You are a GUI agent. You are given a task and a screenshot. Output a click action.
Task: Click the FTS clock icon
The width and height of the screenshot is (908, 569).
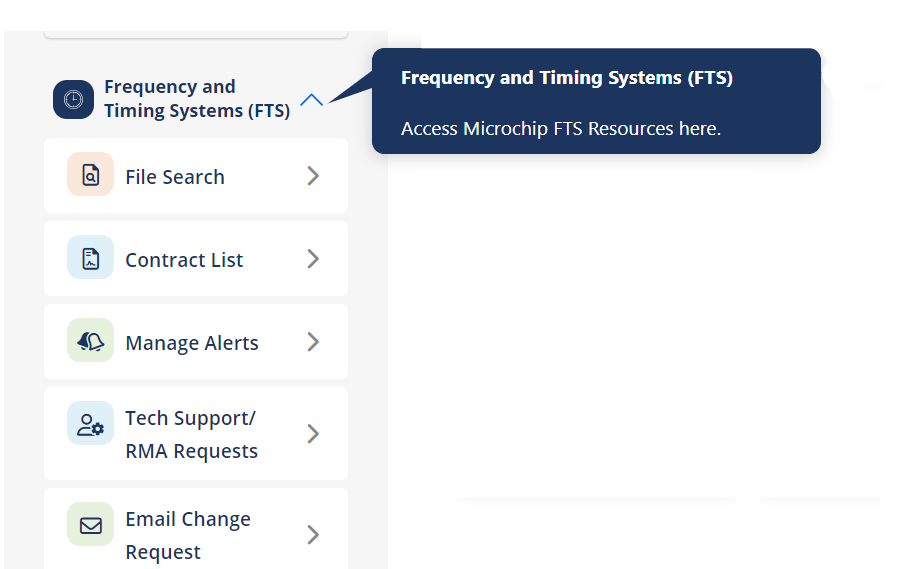point(73,99)
